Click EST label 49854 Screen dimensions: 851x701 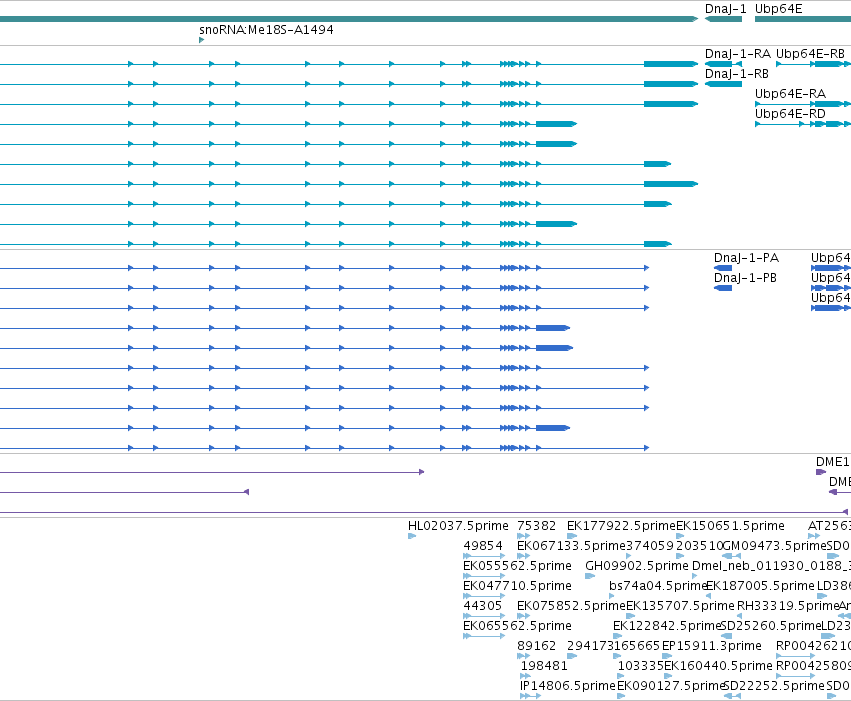click(x=483, y=546)
